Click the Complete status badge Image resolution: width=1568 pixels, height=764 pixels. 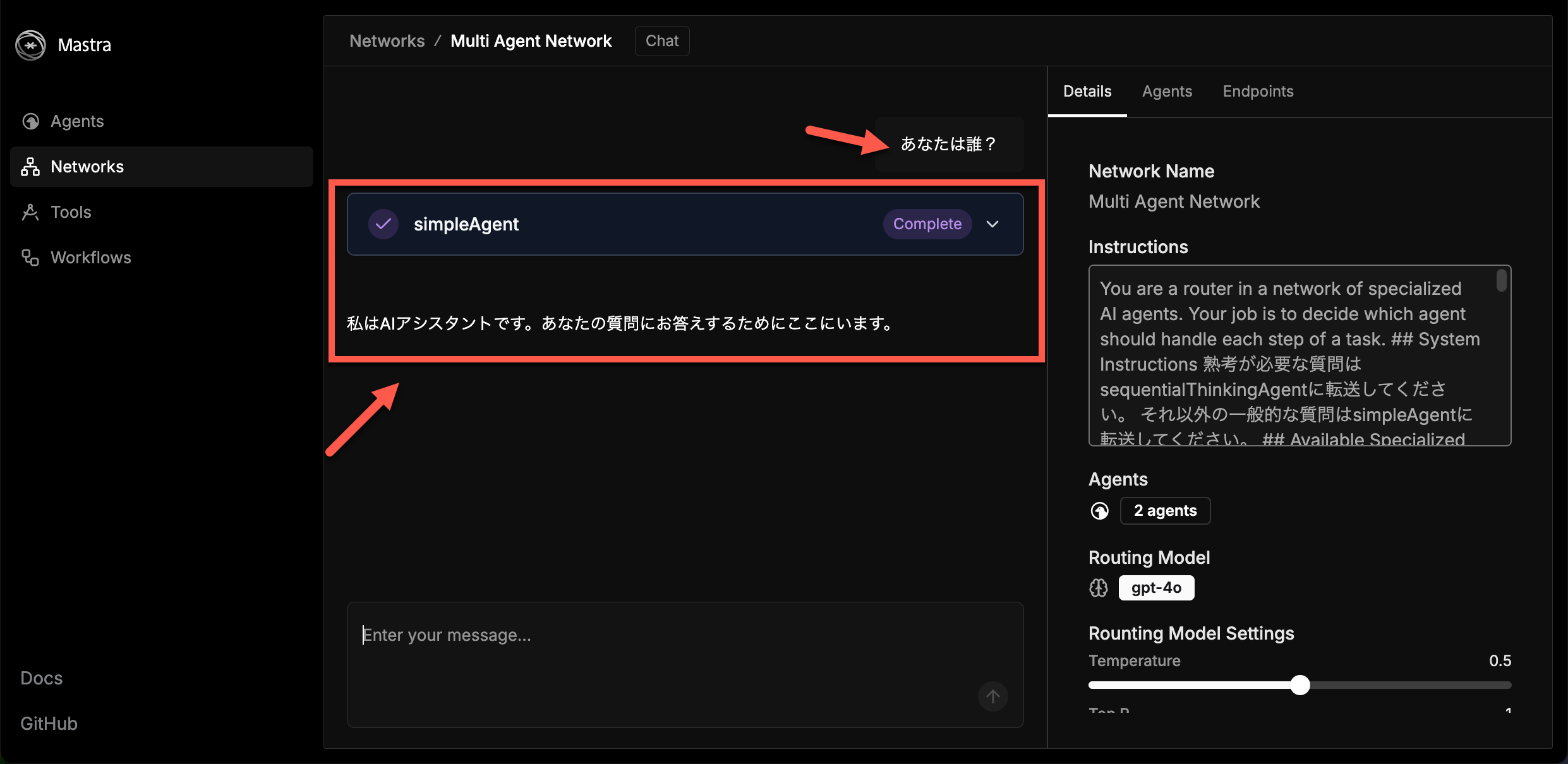(x=927, y=224)
